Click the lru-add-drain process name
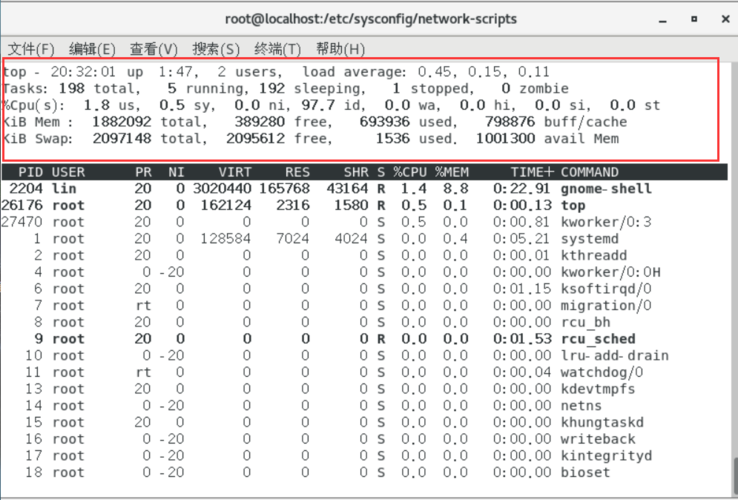The image size is (738, 500). 615,355
